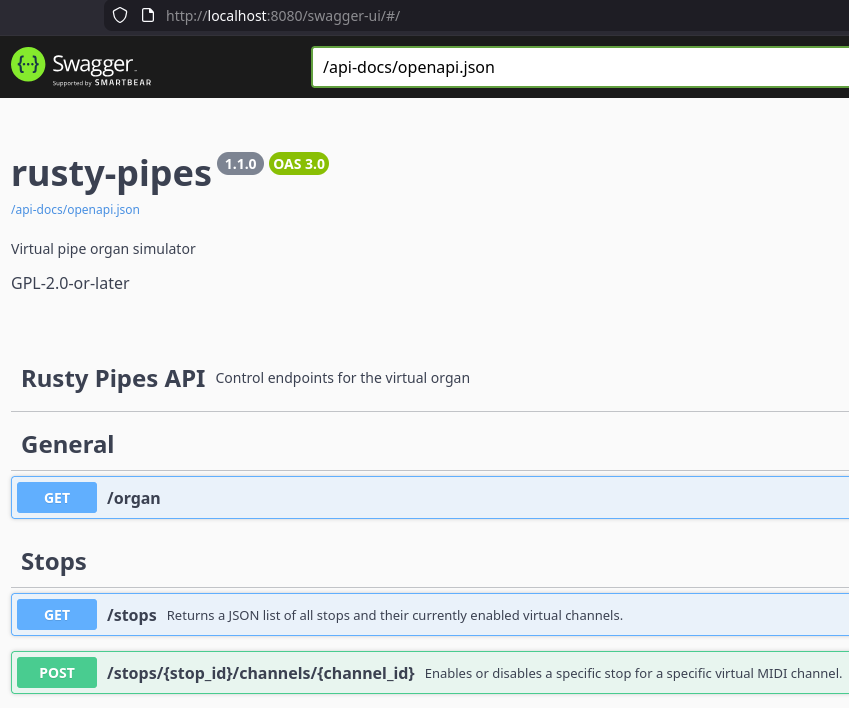Click the Swagger wordmark text
The height and width of the screenshot is (708, 849).
(x=92, y=64)
